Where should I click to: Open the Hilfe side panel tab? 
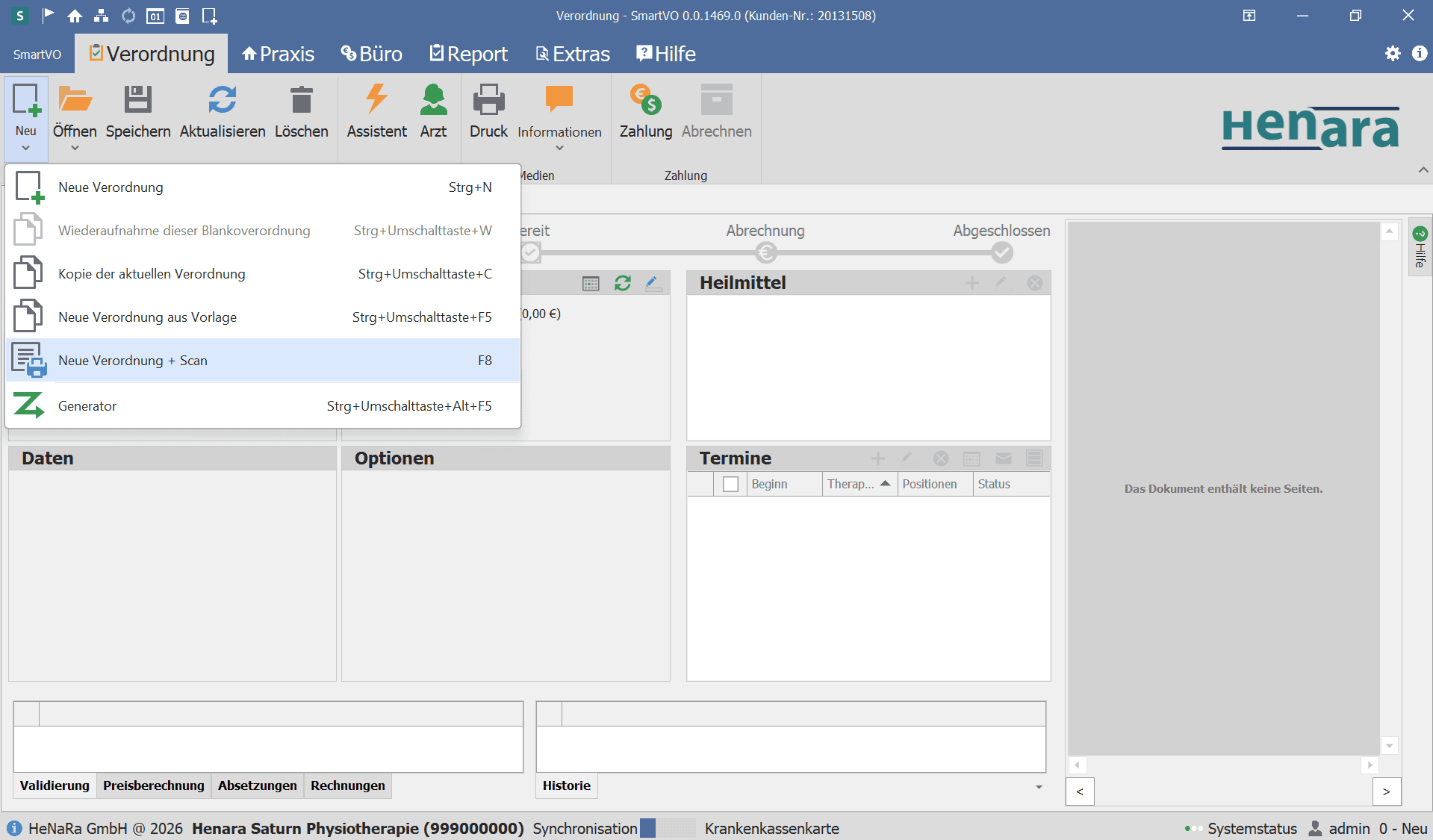1420,247
